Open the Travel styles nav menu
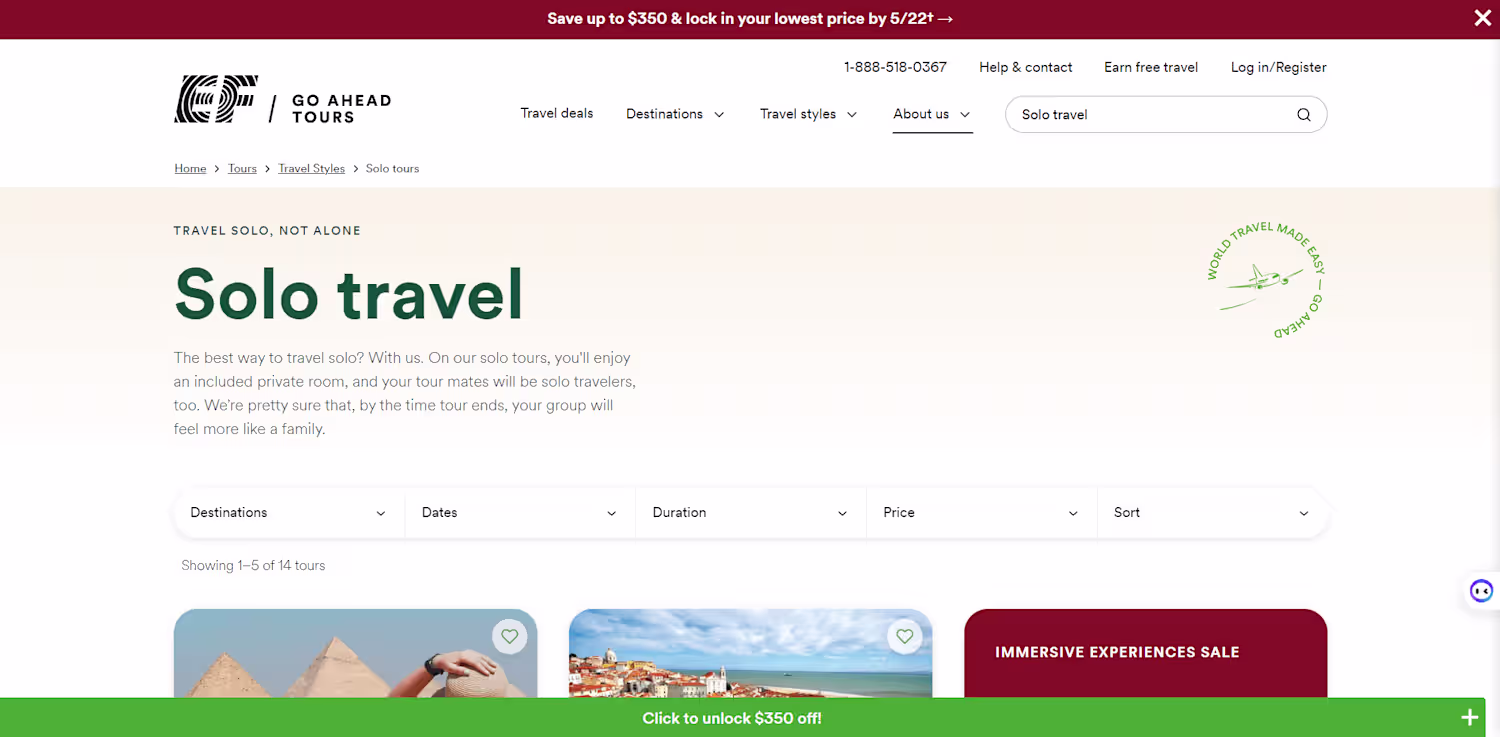Screen dimensions: 1500x737 (x=809, y=114)
